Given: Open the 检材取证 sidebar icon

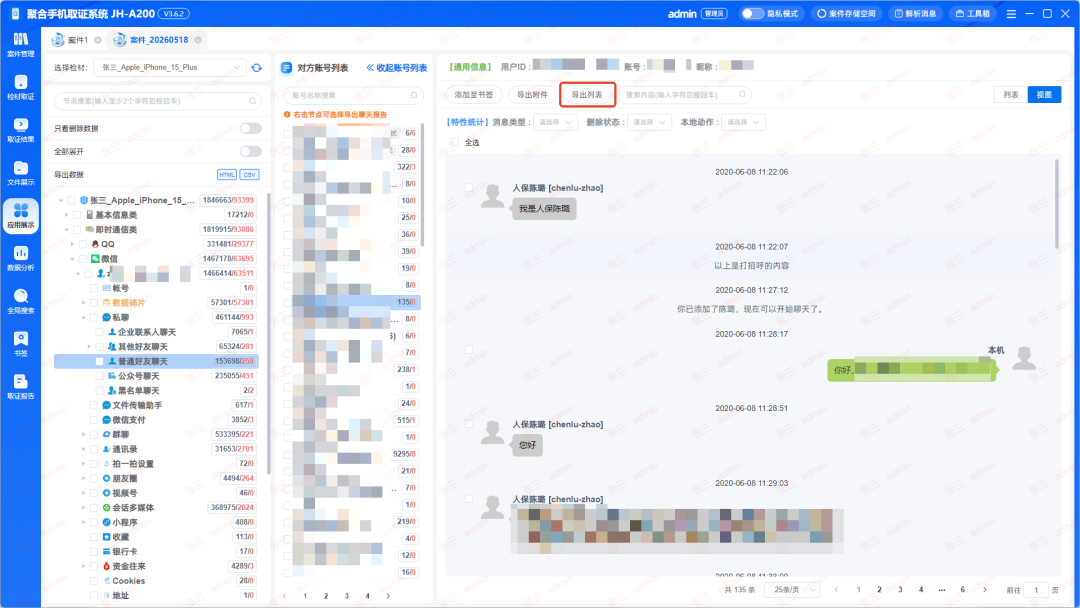Looking at the screenshot, I should coord(21,87).
